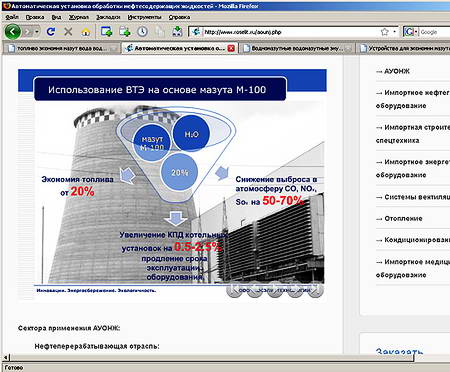Open Downloads toolbar icon
The image size is (450, 372).
[x=177, y=32]
